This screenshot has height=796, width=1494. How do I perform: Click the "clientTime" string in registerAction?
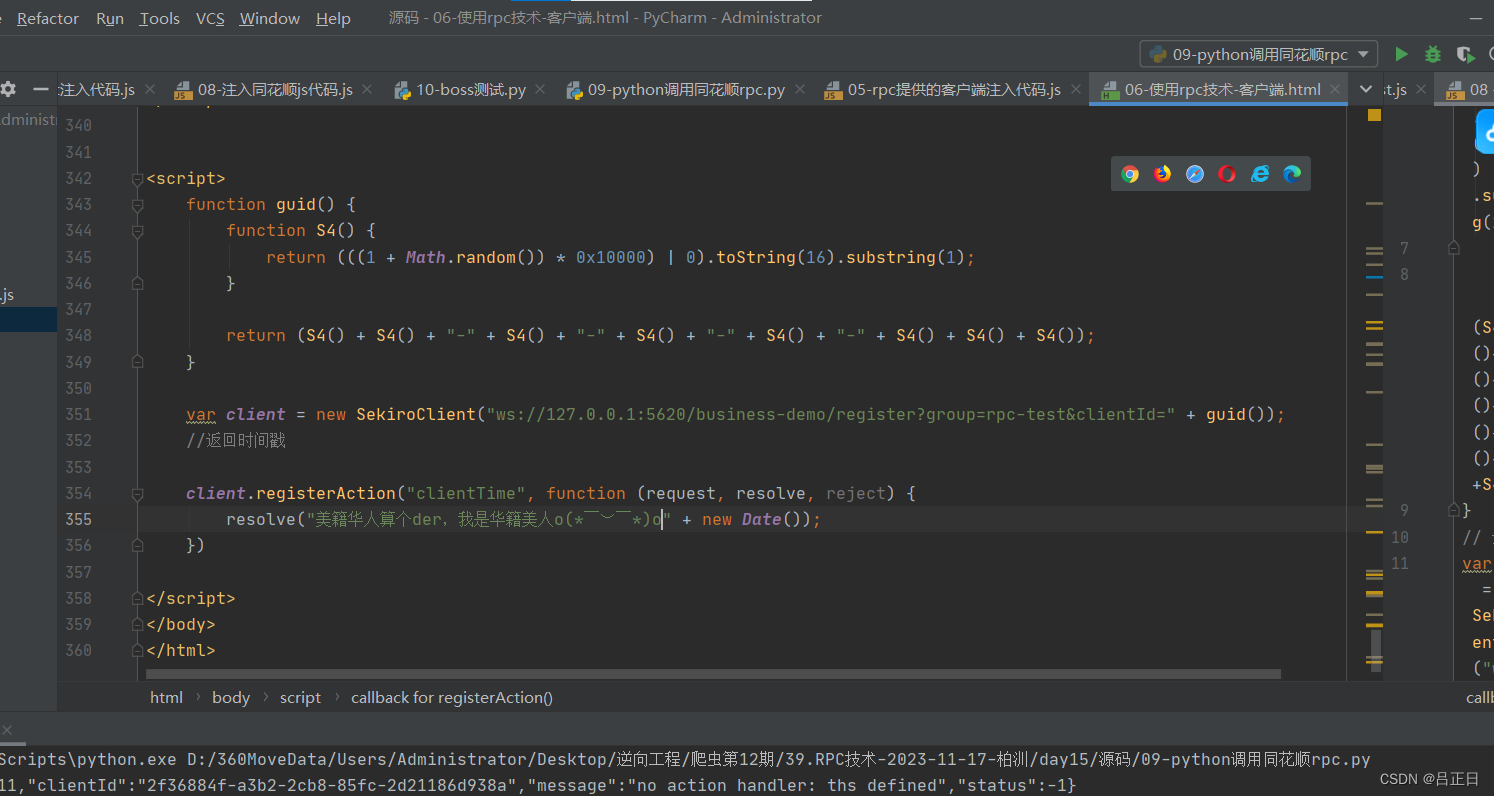pos(466,494)
